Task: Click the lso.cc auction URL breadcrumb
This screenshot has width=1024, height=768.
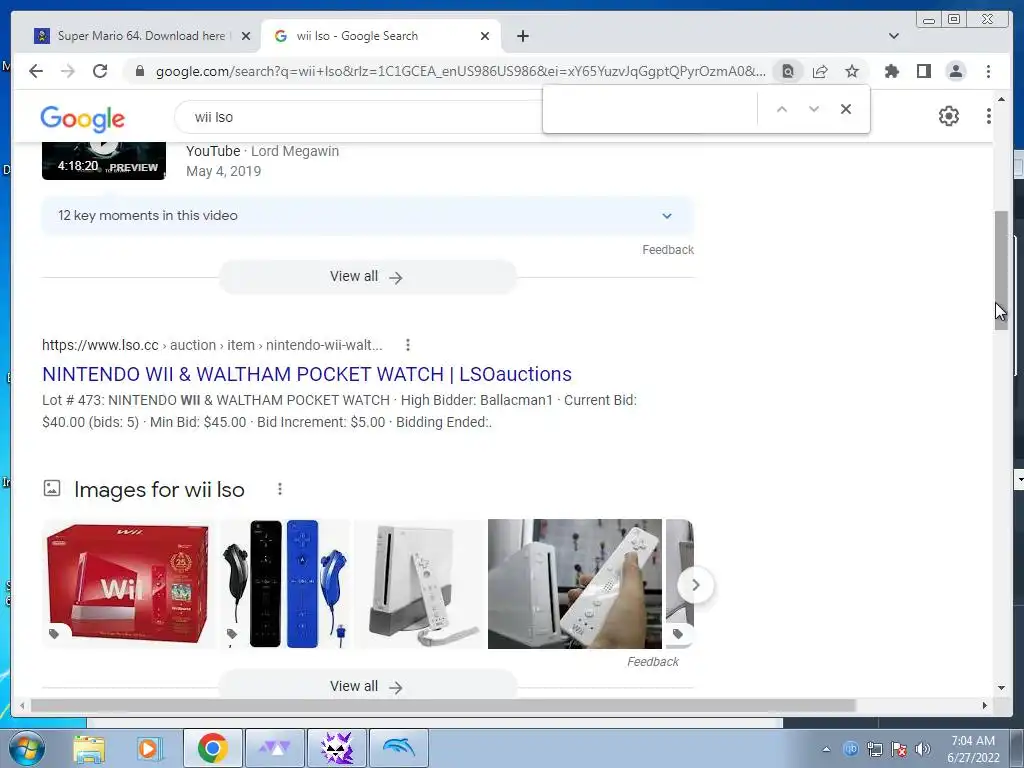Action: point(212,345)
